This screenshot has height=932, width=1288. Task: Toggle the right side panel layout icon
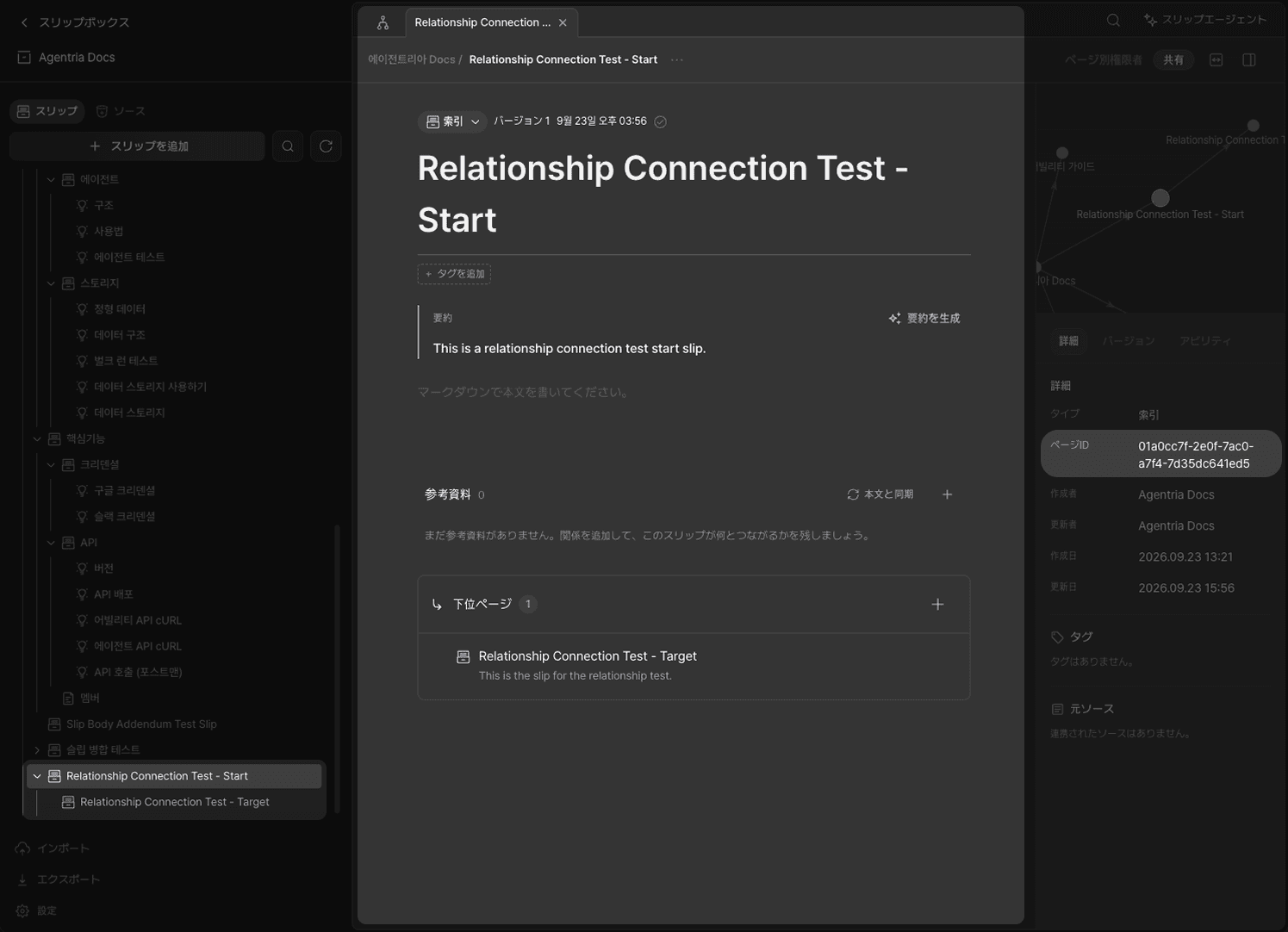(x=1249, y=59)
